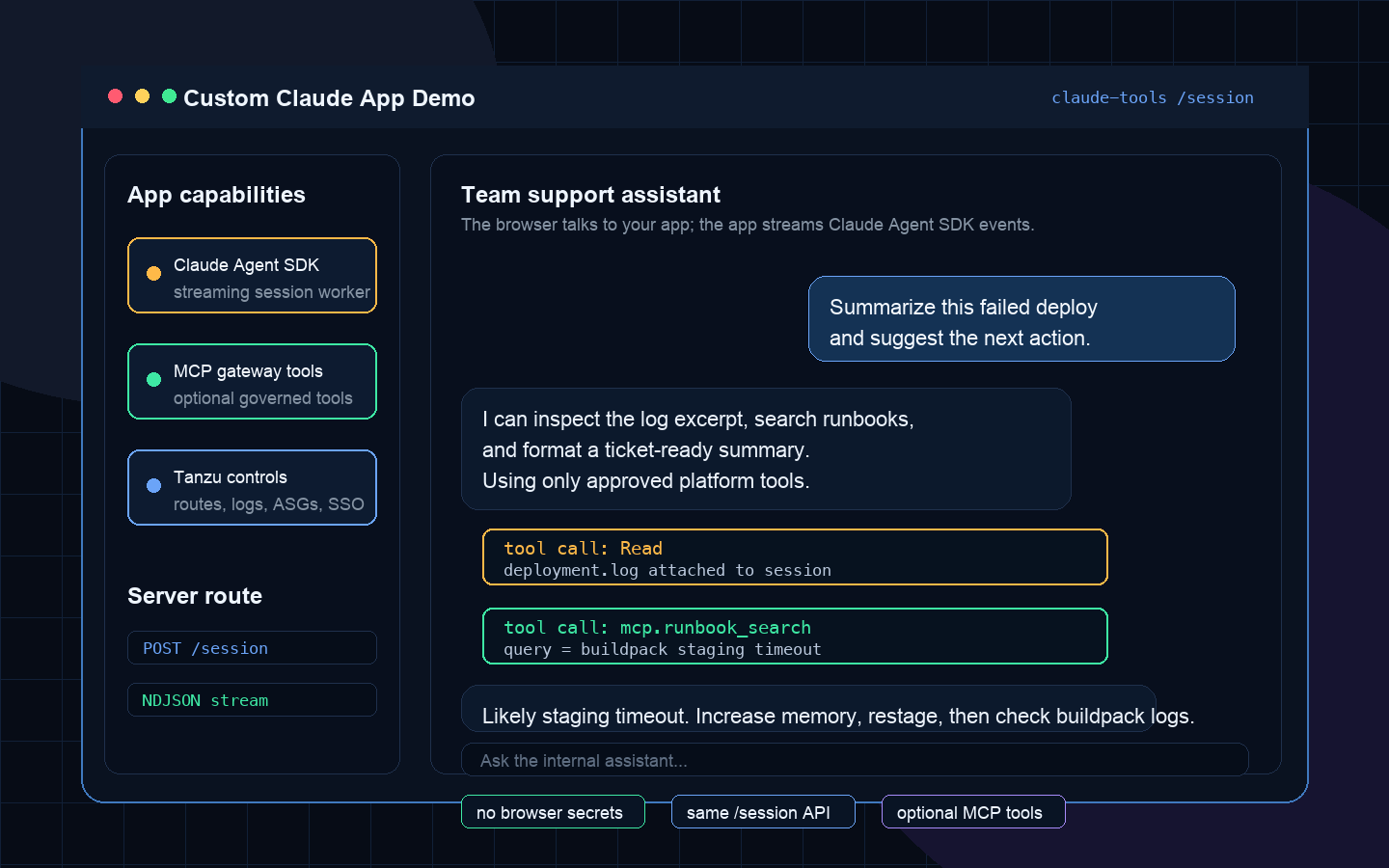
Task: Click the yellow minimize window dot
Action: coord(143,96)
